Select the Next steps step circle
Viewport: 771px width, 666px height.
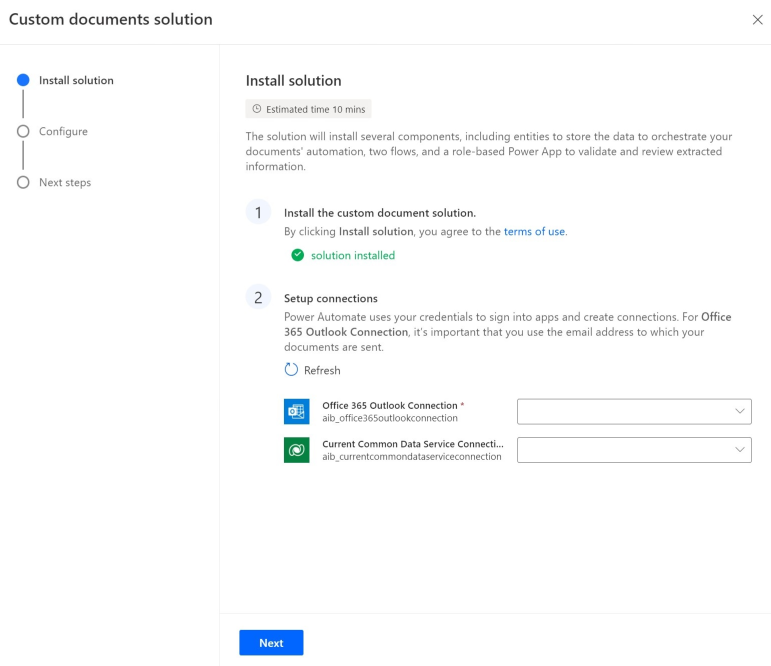coord(23,182)
